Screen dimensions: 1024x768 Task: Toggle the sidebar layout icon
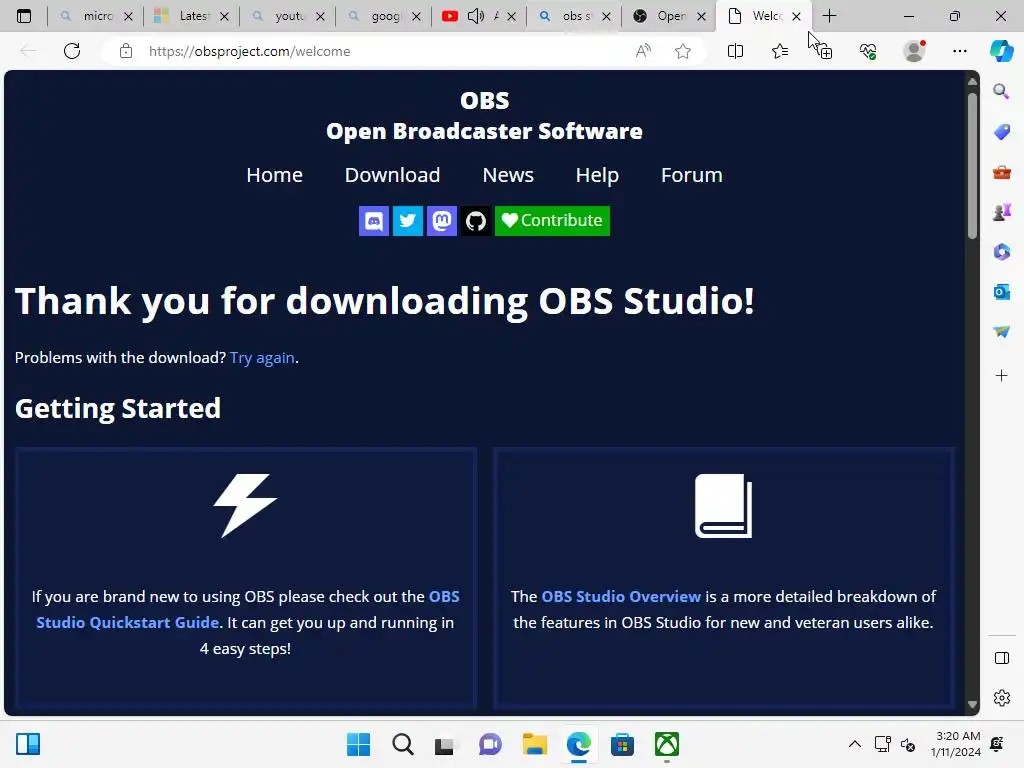pos(1001,658)
